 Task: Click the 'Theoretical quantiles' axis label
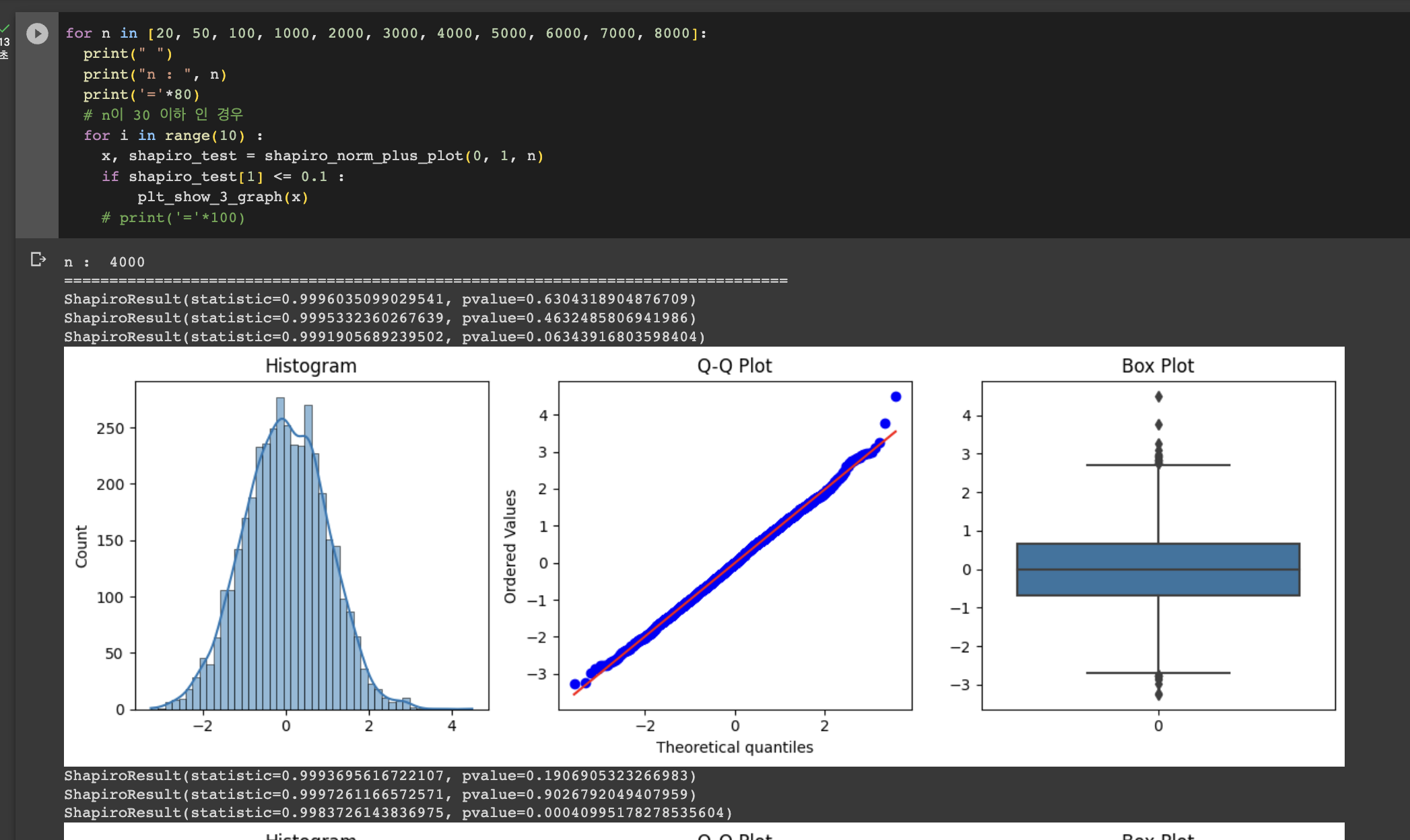click(734, 747)
